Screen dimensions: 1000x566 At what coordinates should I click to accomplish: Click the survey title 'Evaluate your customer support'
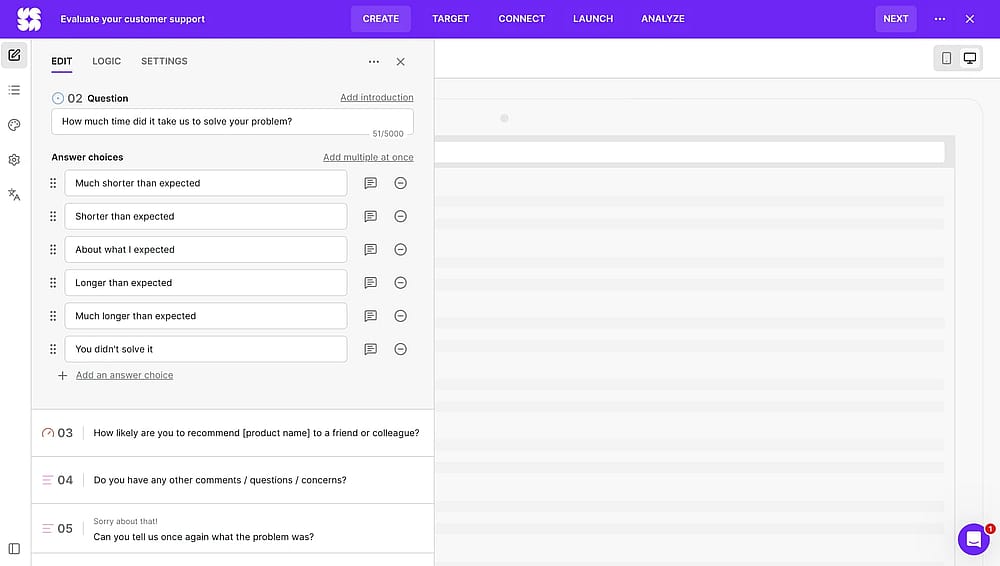click(x=133, y=19)
